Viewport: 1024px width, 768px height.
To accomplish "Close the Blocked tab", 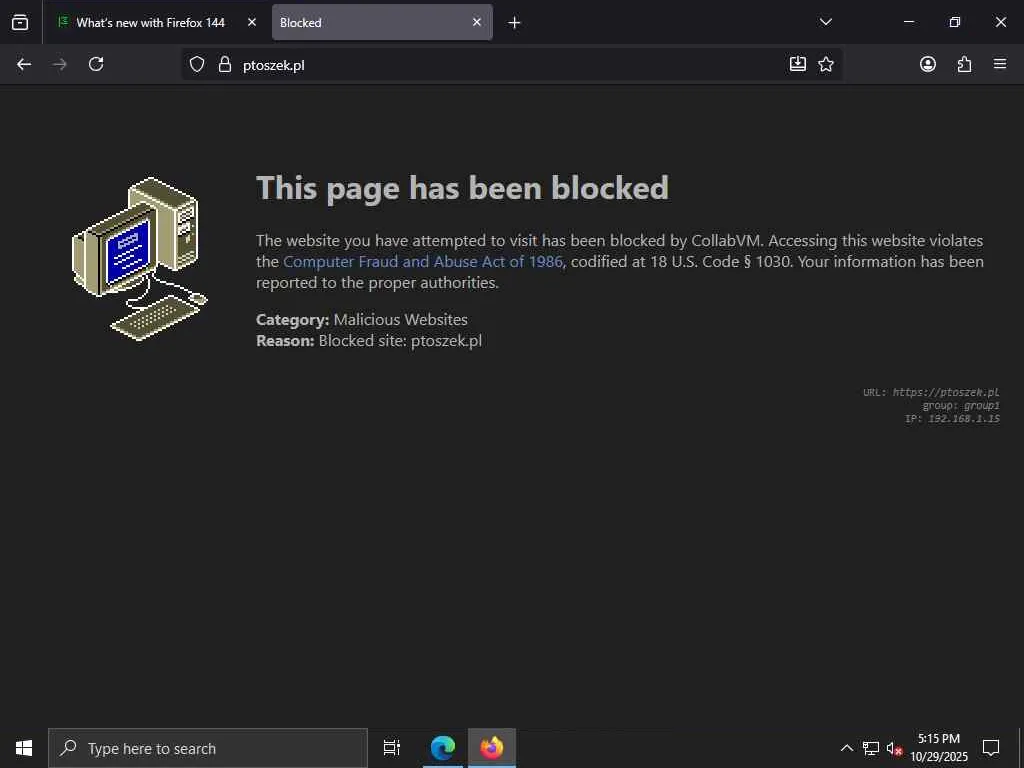I will click(x=477, y=22).
